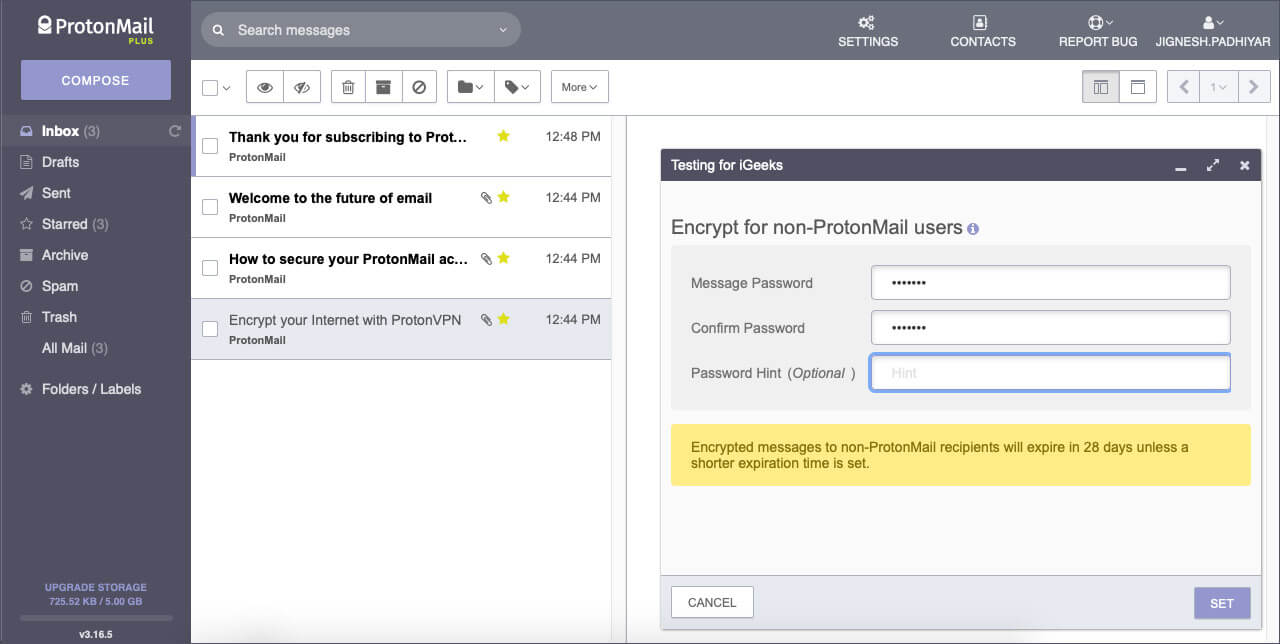Viewport: 1280px width, 644px height.
Task: Open page number dropdown
Action: click(1219, 87)
